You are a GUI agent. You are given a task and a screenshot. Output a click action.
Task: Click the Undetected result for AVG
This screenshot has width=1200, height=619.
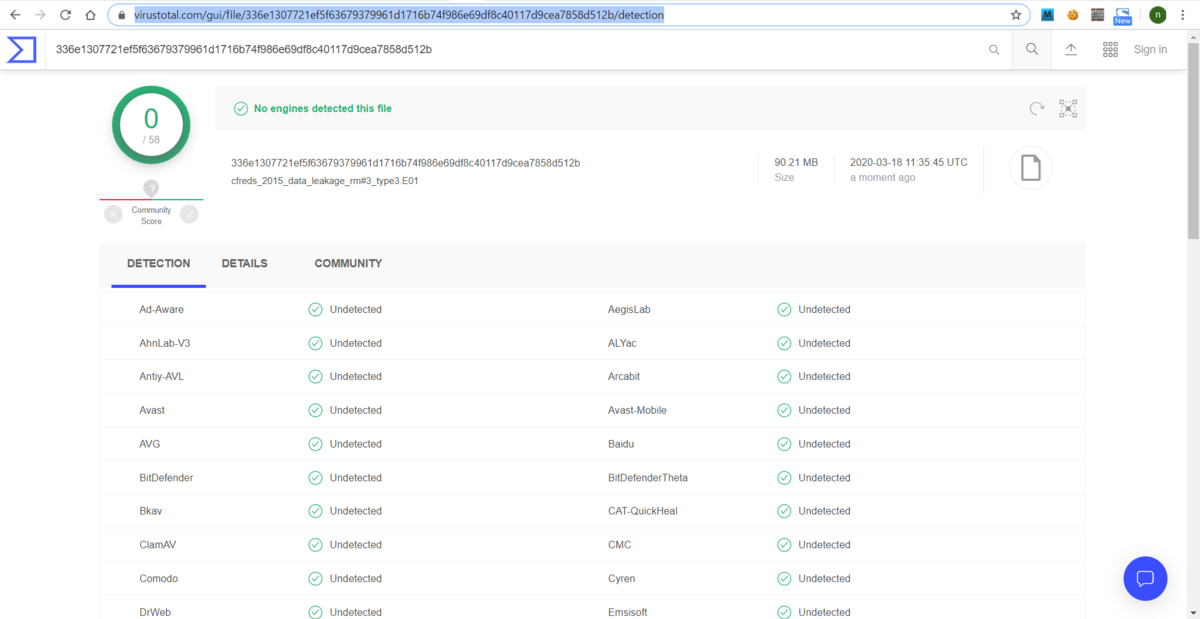(356, 444)
